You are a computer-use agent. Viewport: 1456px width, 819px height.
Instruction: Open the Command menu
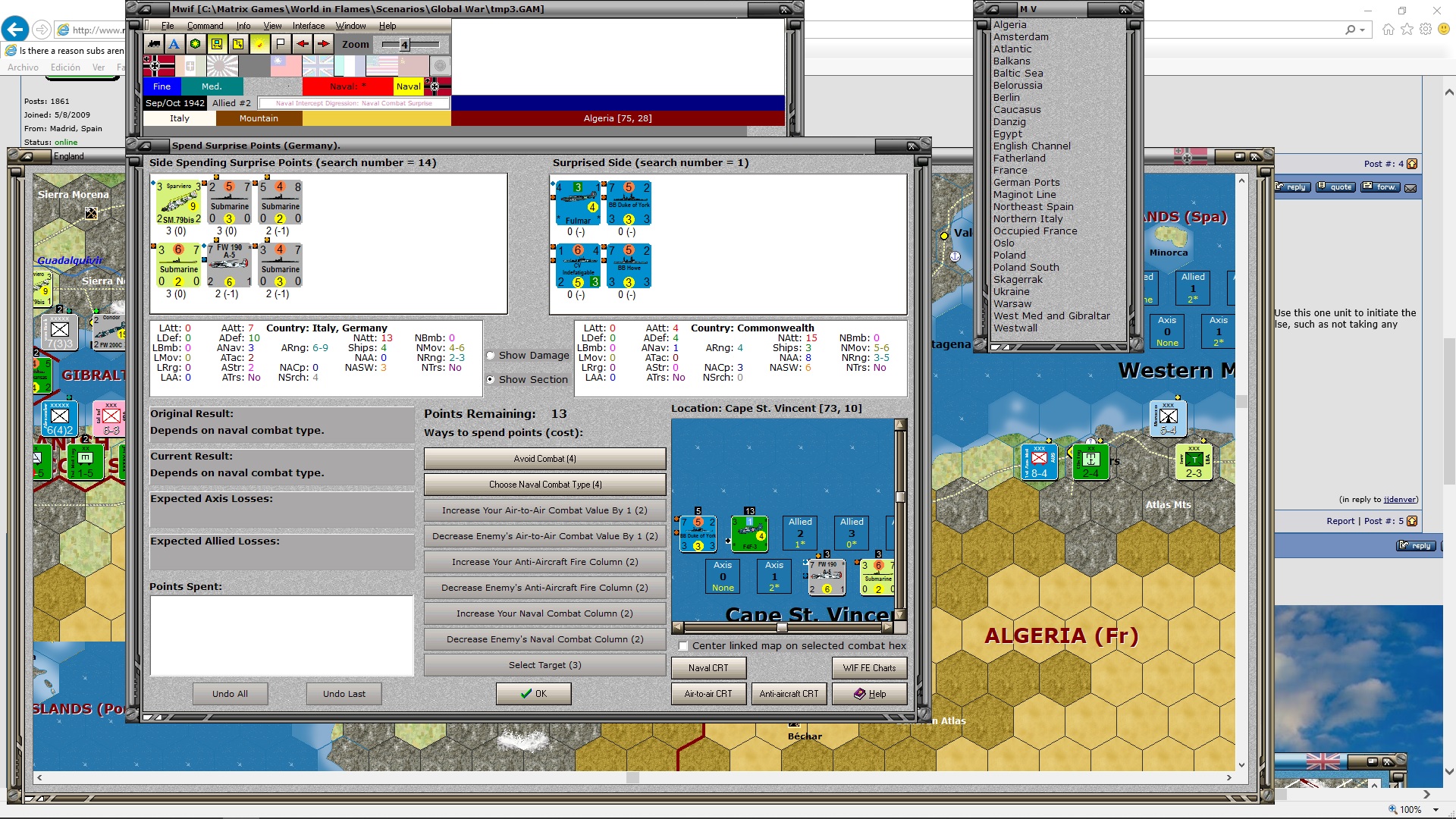click(x=205, y=26)
